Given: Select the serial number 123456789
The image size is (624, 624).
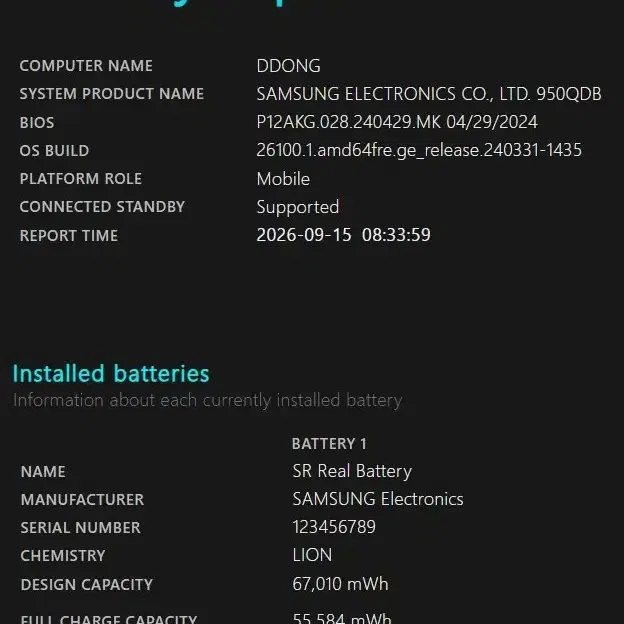Looking at the screenshot, I should click(x=334, y=527).
